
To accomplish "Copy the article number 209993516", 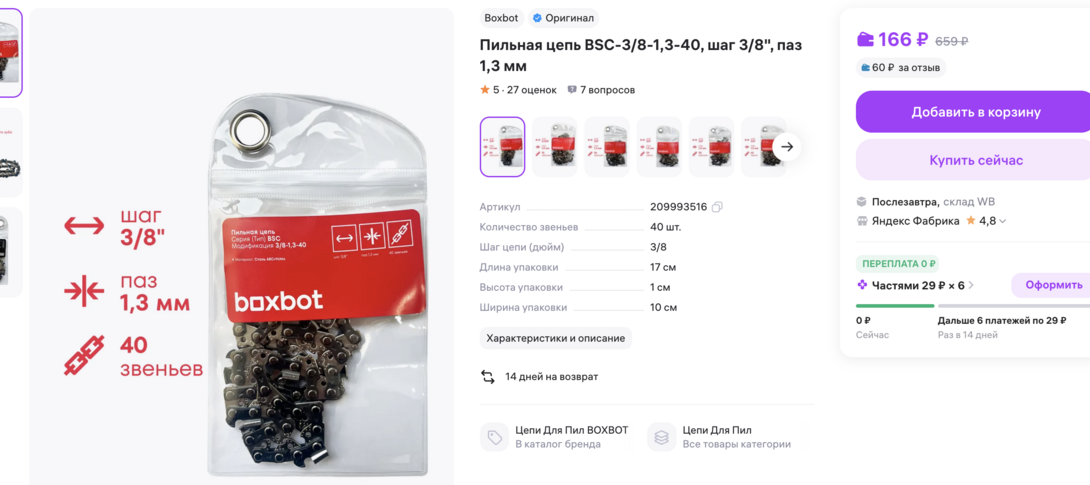I will coord(717,207).
